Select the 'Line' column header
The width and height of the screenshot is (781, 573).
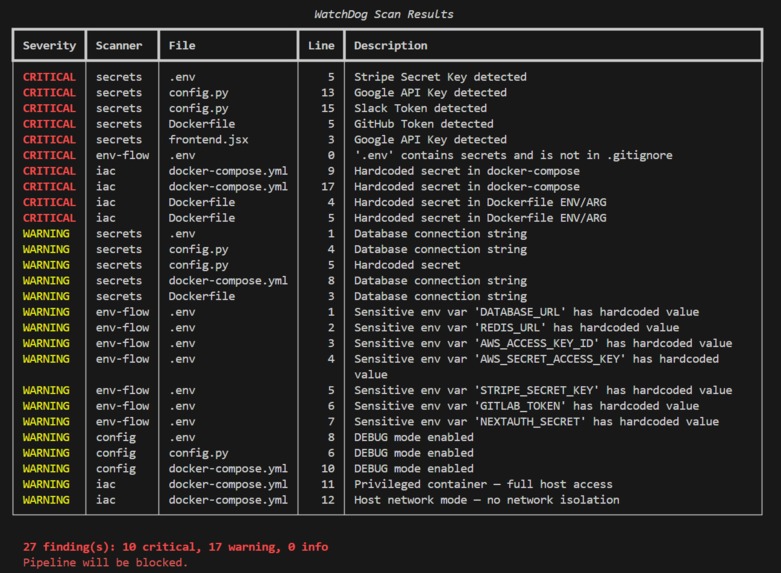(321, 45)
